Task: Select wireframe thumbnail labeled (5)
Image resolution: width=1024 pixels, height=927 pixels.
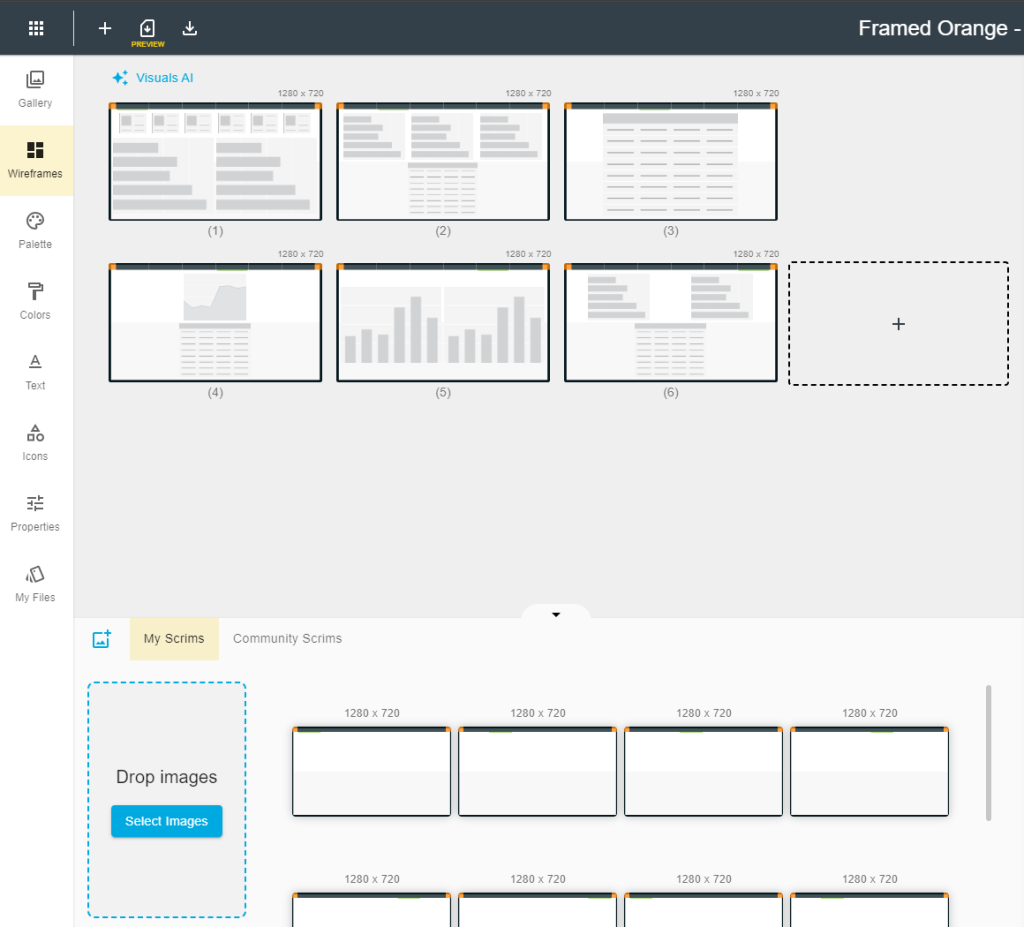Action: [x=443, y=323]
